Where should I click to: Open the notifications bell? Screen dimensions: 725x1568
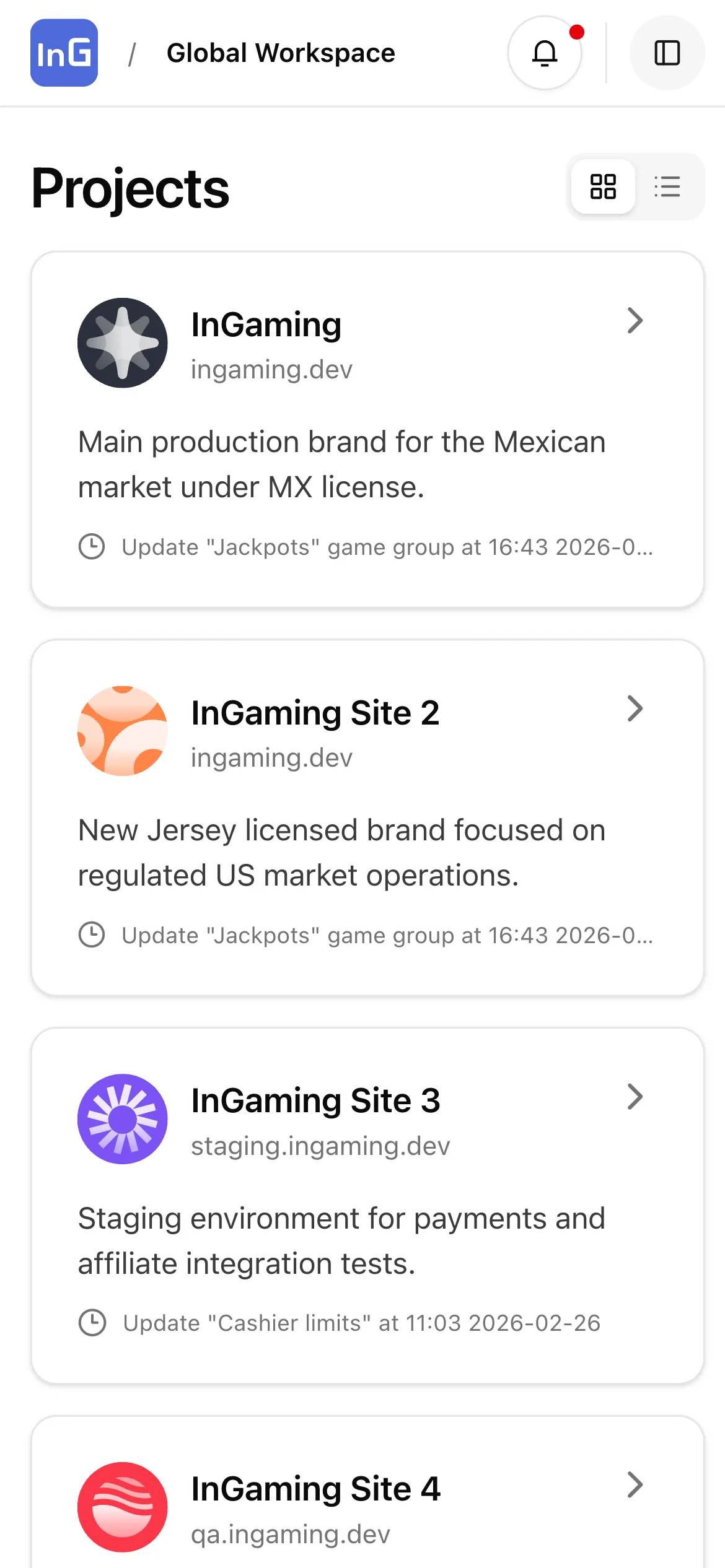coord(545,53)
